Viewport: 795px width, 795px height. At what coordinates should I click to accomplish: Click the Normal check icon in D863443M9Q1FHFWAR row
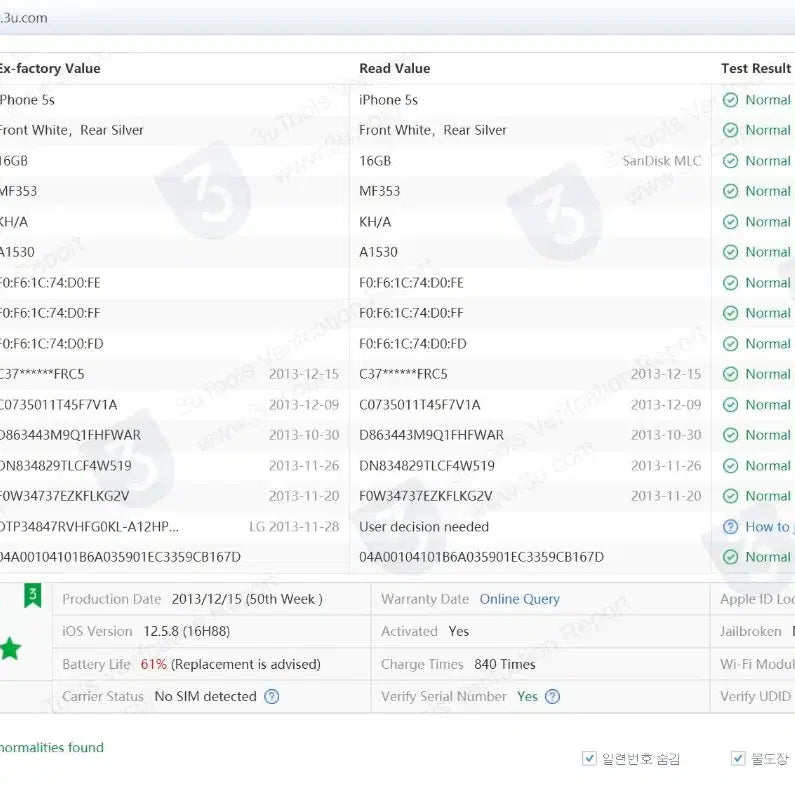point(730,435)
